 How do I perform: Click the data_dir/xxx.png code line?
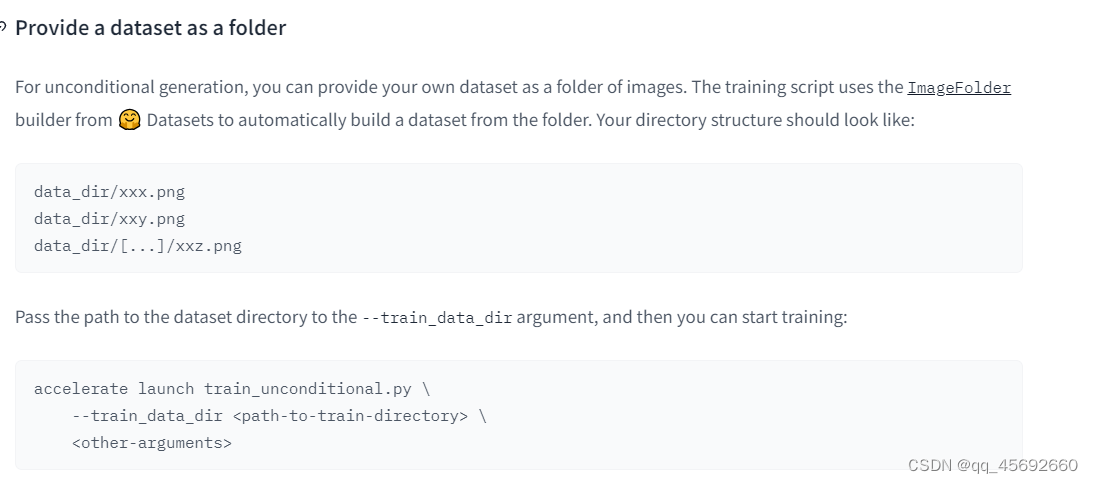click(109, 192)
